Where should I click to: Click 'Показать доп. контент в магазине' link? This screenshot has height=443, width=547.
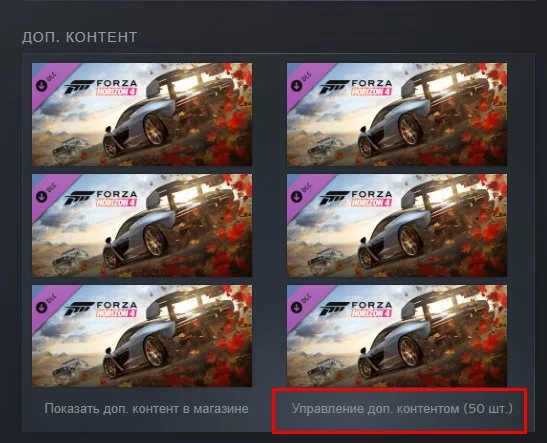(147, 408)
